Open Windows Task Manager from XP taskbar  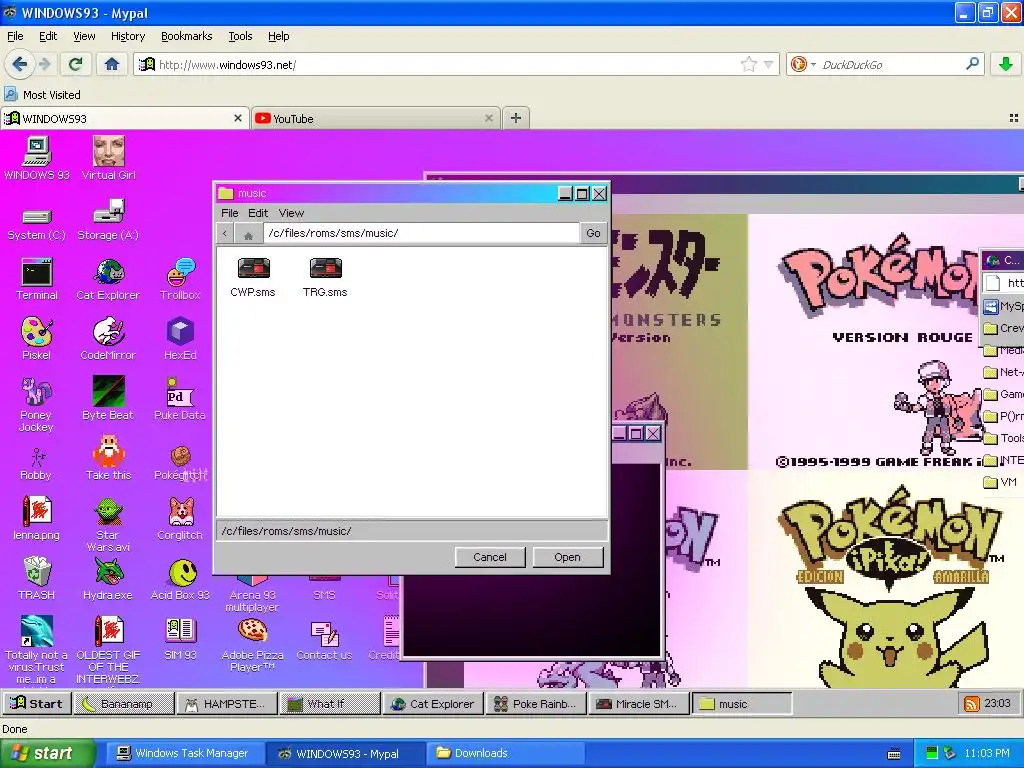tap(184, 753)
